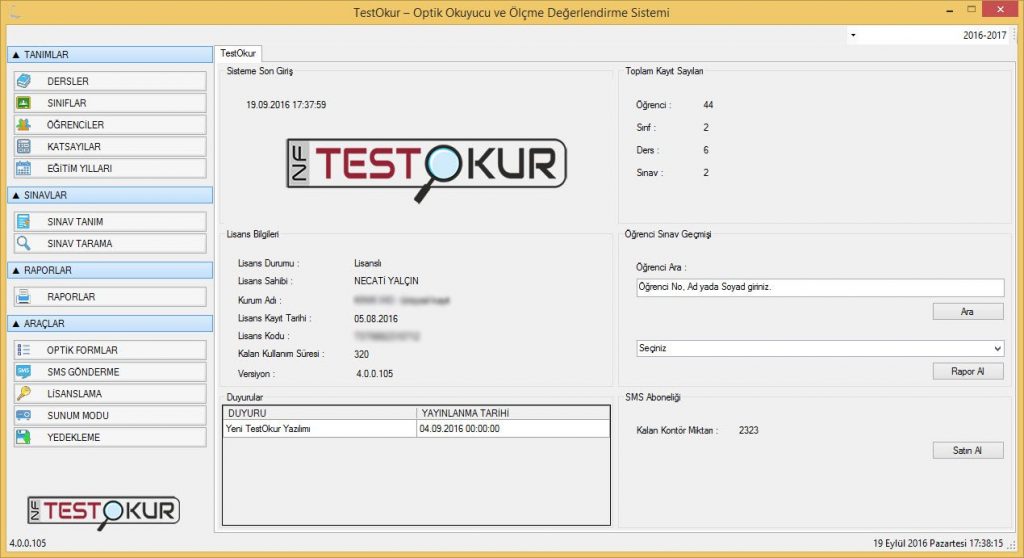Click the sidebar TestOkur logo
This screenshot has width=1024, height=558.
tap(103, 512)
